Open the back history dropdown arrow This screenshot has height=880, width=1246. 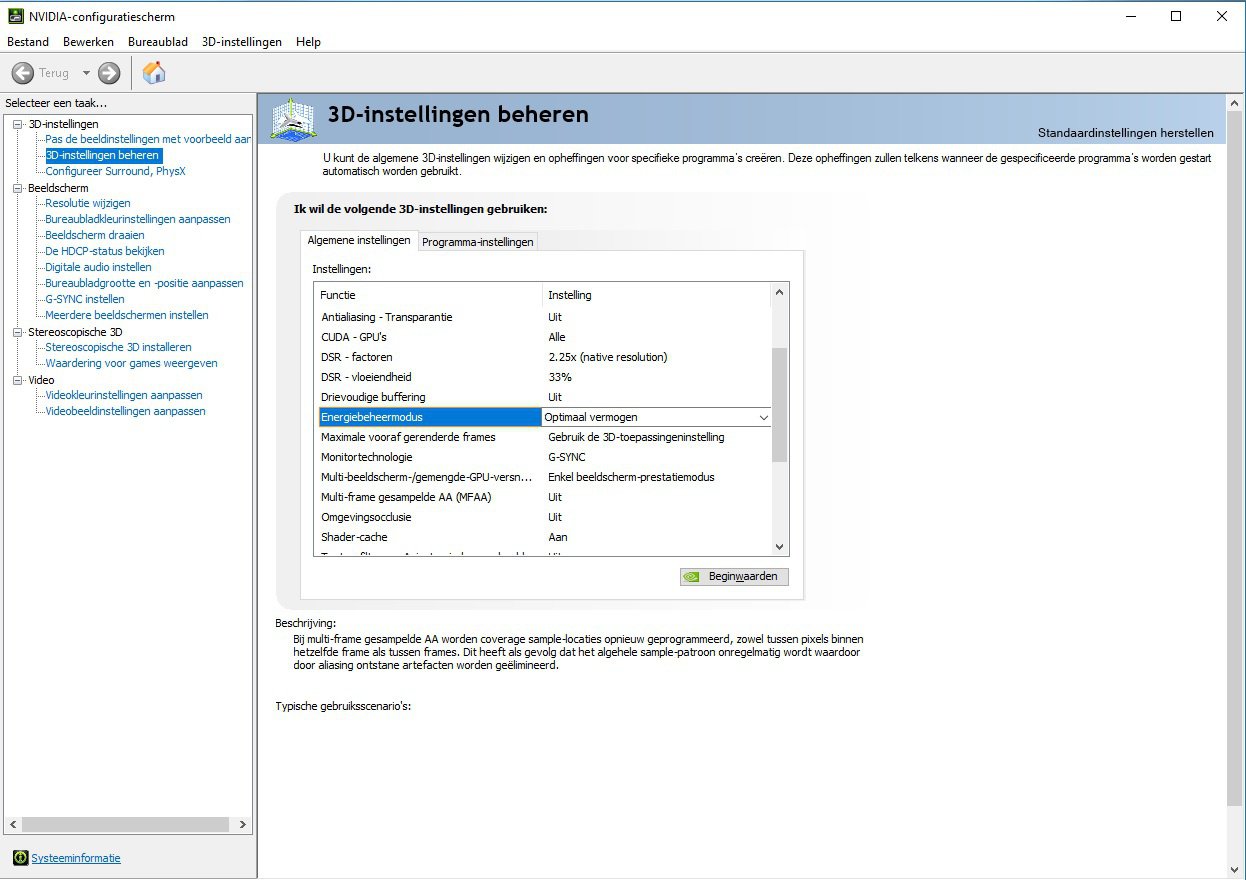point(86,73)
